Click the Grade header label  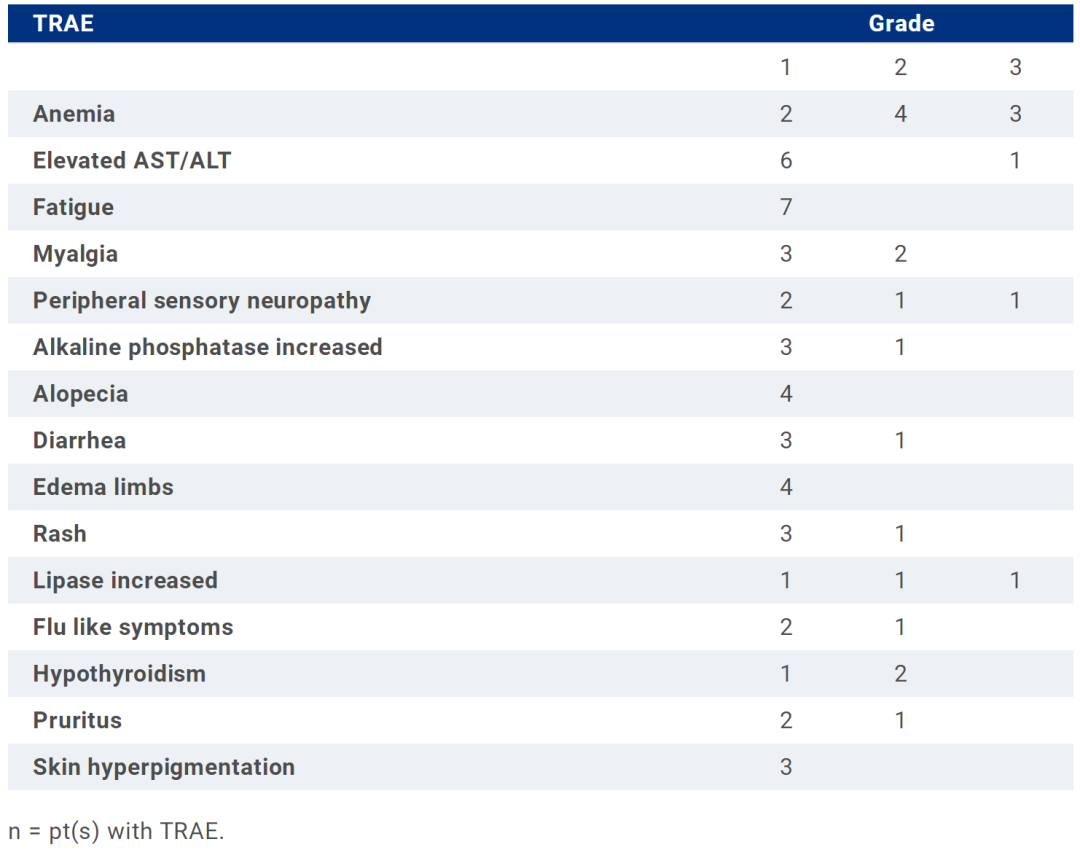point(901,23)
